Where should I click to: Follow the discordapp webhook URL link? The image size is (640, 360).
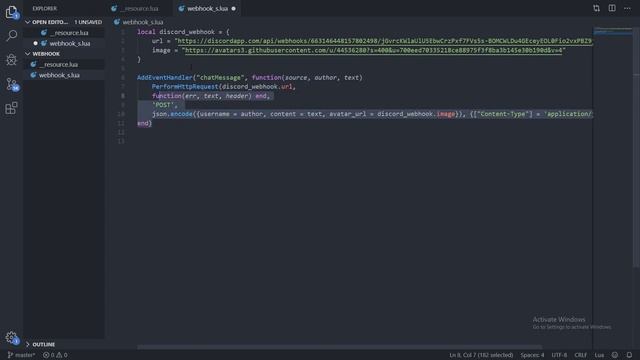click(x=384, y=41)
